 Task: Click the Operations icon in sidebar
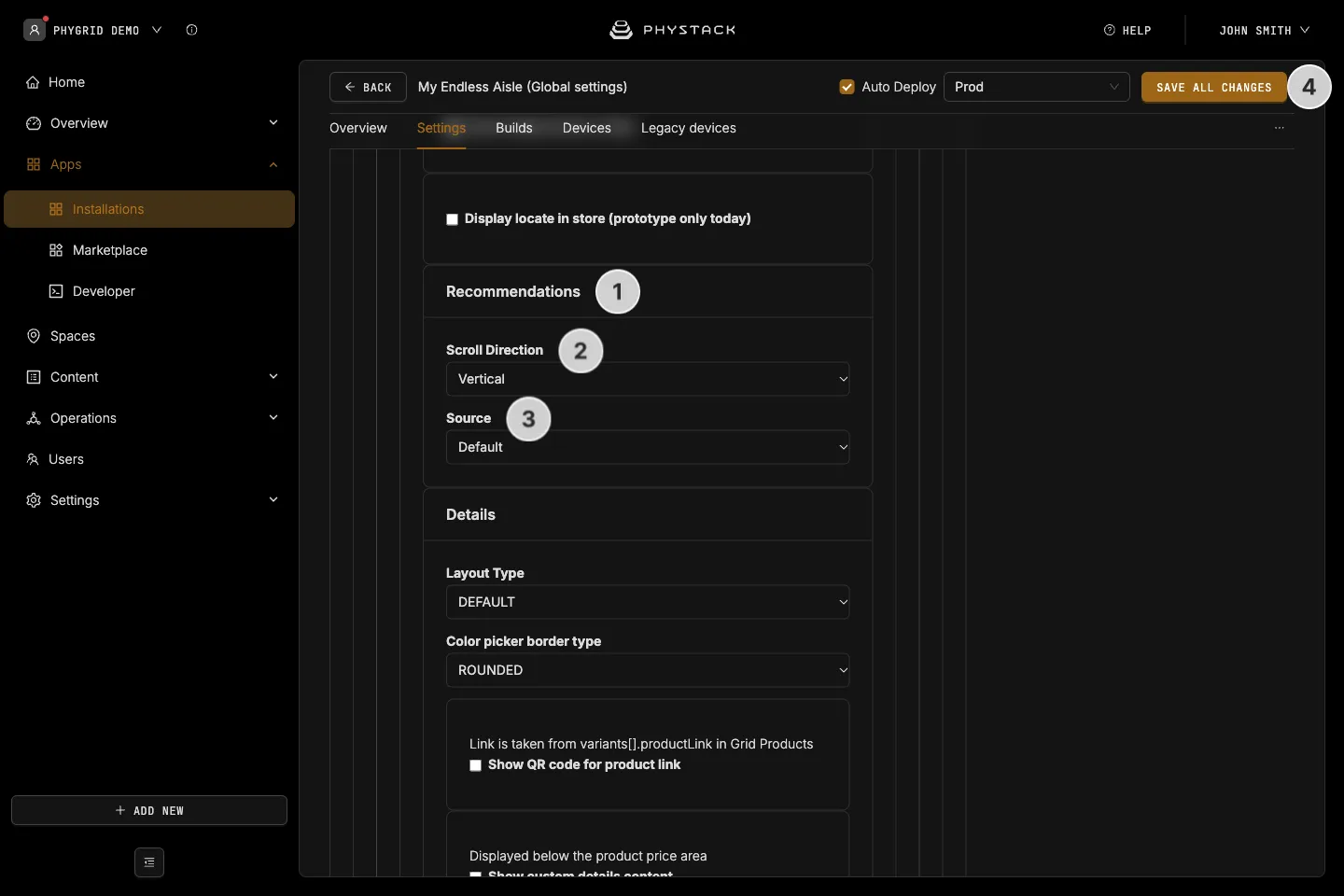click(34, 418)
